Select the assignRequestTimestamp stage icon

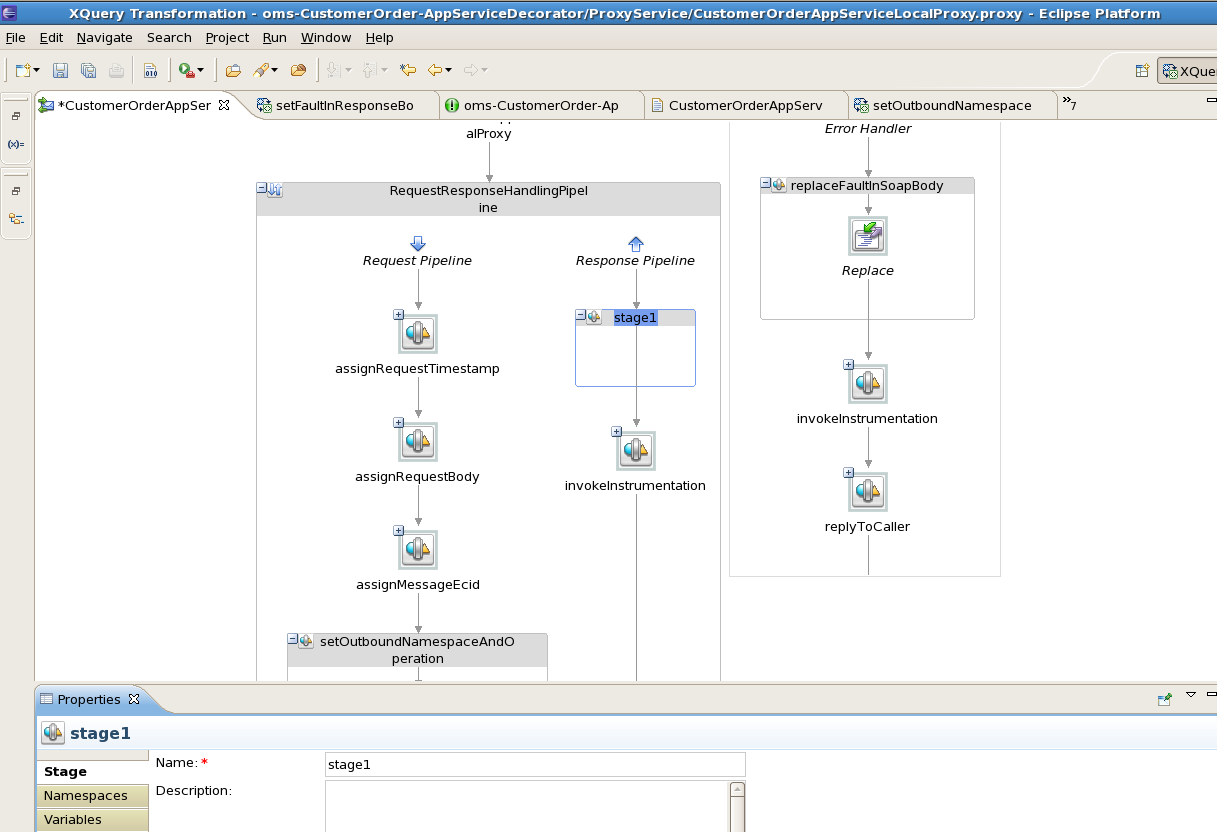click(x=418, y=333)
